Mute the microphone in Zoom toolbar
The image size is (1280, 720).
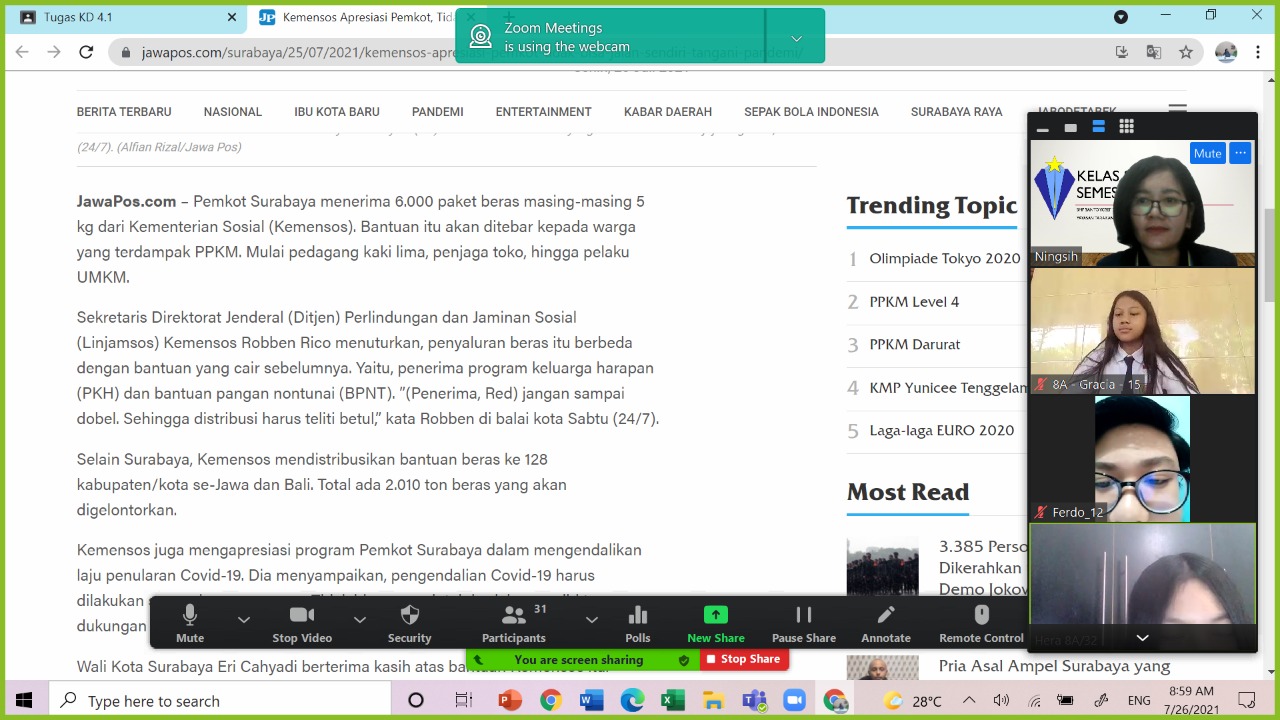point(189,624)
